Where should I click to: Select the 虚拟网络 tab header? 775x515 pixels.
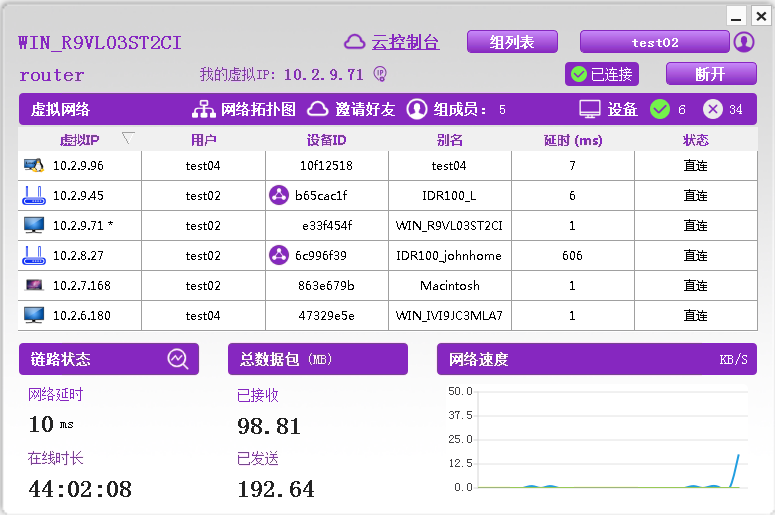click(x=60, y=109)
